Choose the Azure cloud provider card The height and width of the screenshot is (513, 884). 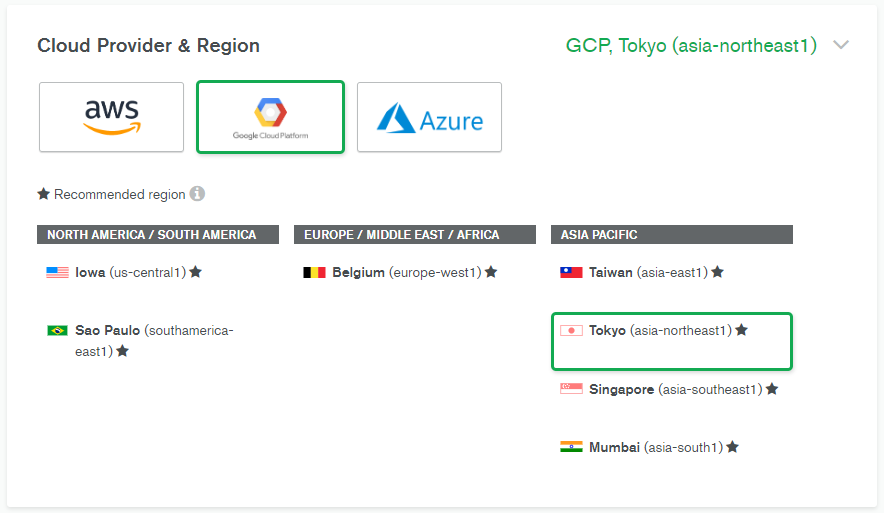click(x=430, y=117)
